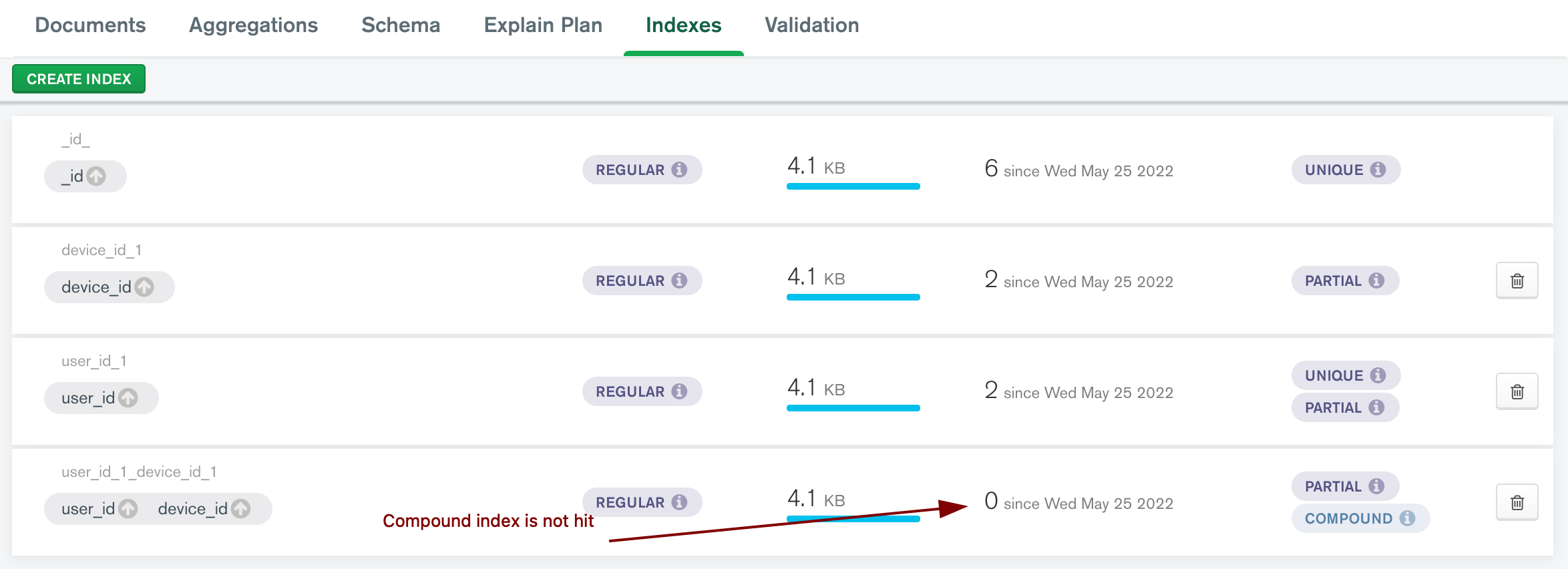Click info icon on compound index REGULAR badge
1568x569 pixels.
(679, 502)
